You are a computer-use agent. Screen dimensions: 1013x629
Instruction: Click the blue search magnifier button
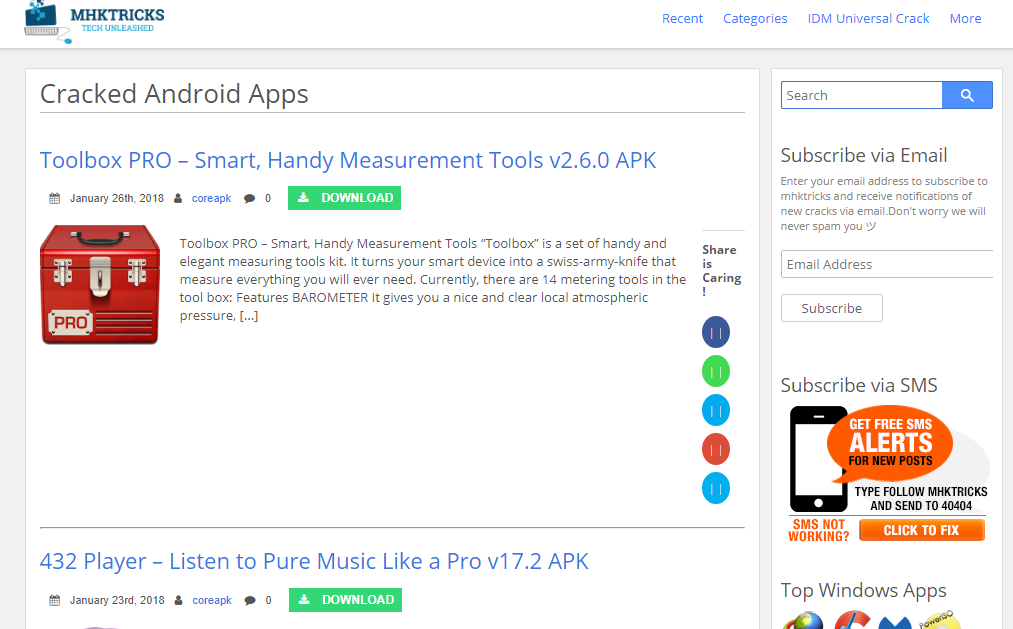click(966, 95)
